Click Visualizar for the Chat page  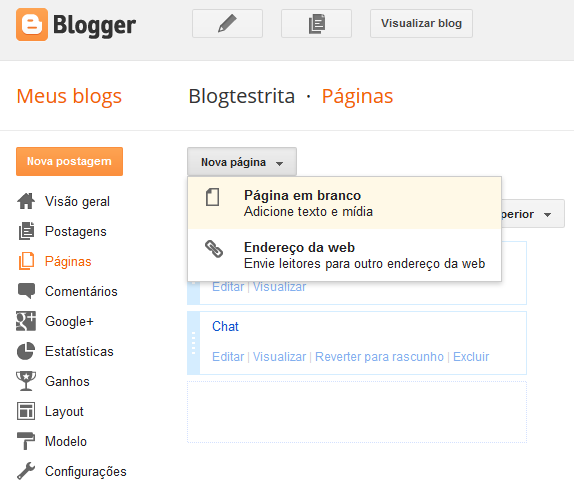point(279,357)
